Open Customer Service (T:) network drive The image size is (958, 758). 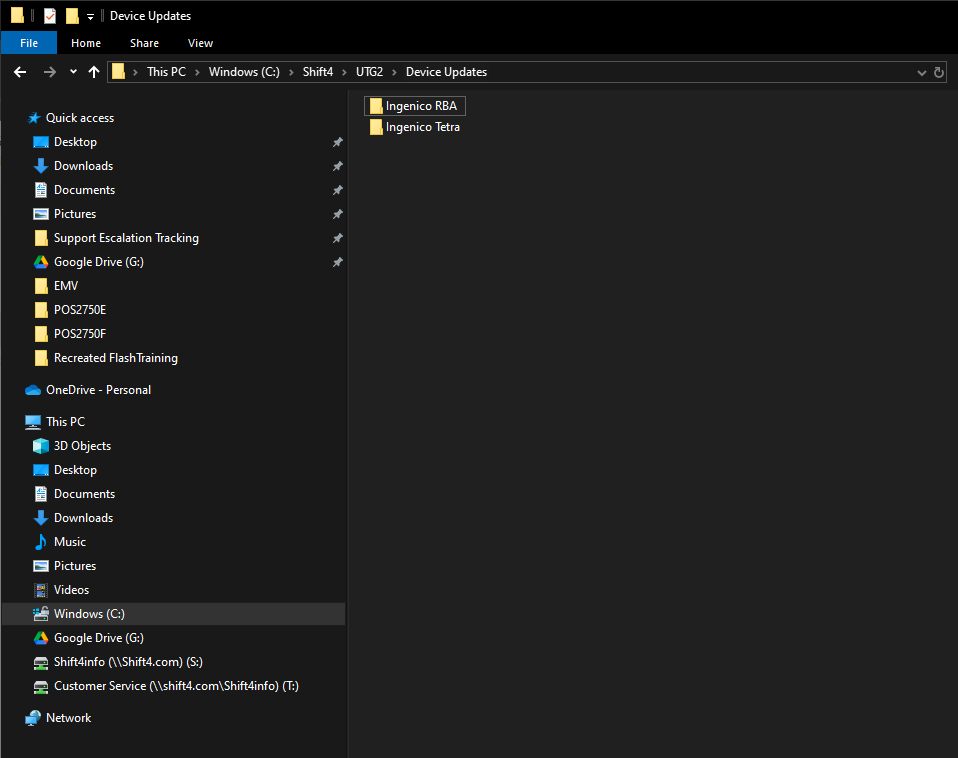click(175, 686)
